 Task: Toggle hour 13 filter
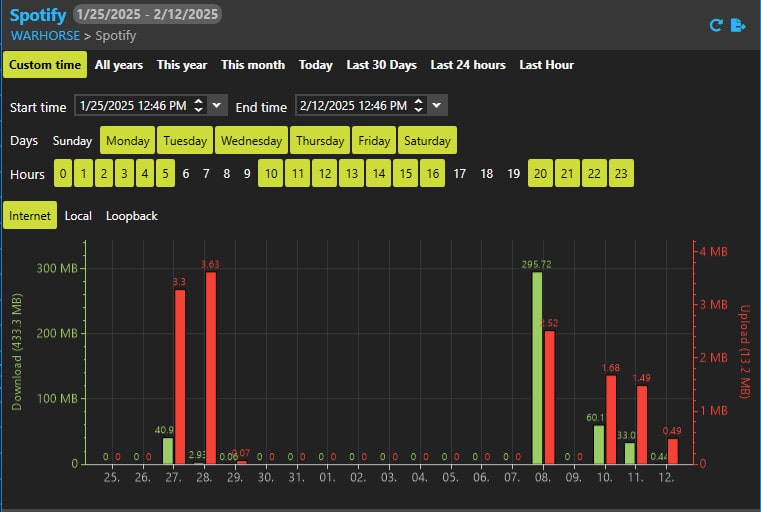point(352,173)
